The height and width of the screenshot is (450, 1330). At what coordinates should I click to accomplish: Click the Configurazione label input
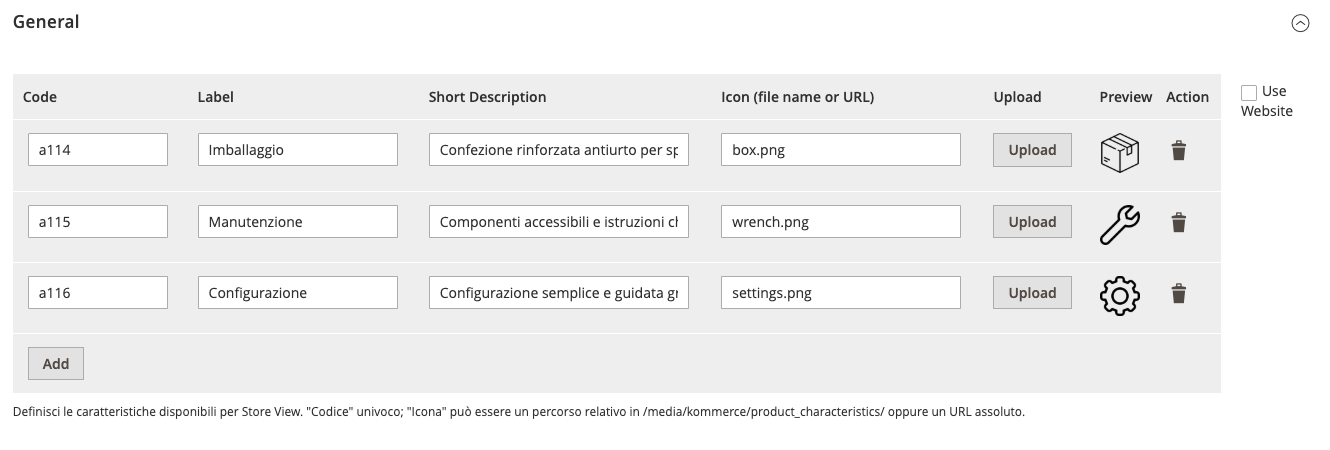[298, 293]
